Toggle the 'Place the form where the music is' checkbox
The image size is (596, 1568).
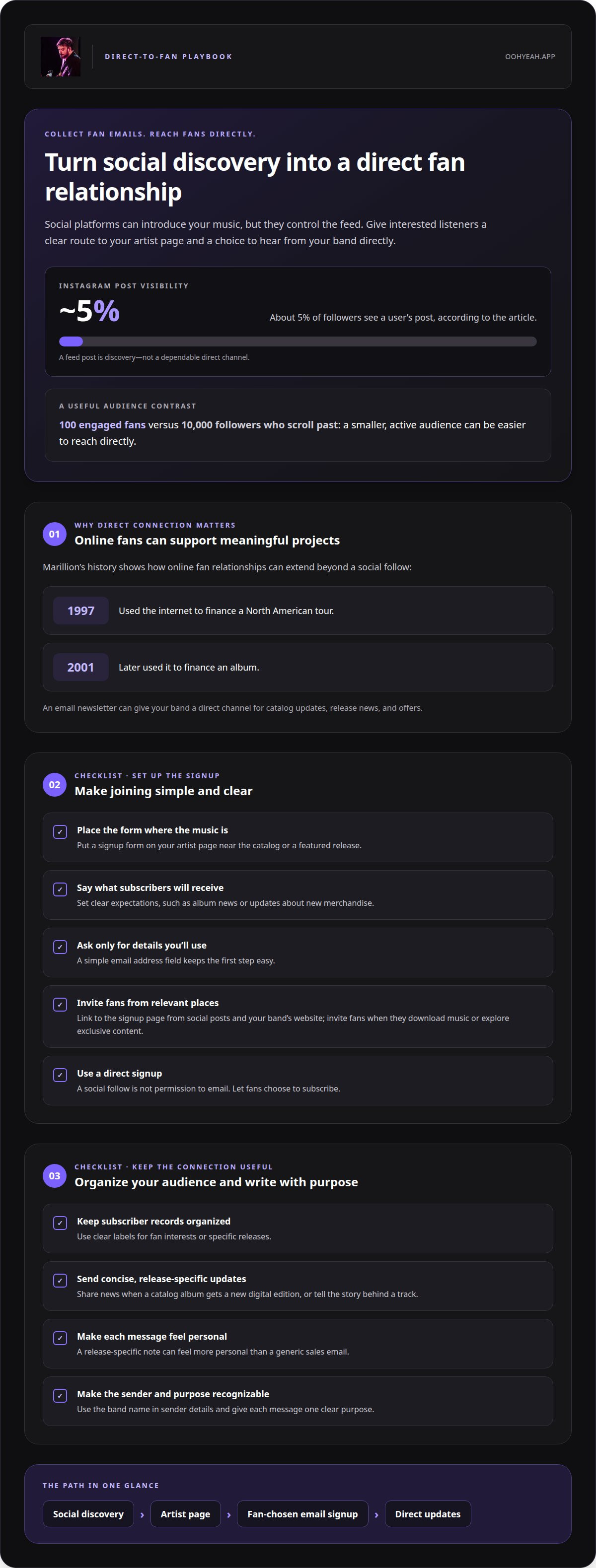(x=60, y=831)
